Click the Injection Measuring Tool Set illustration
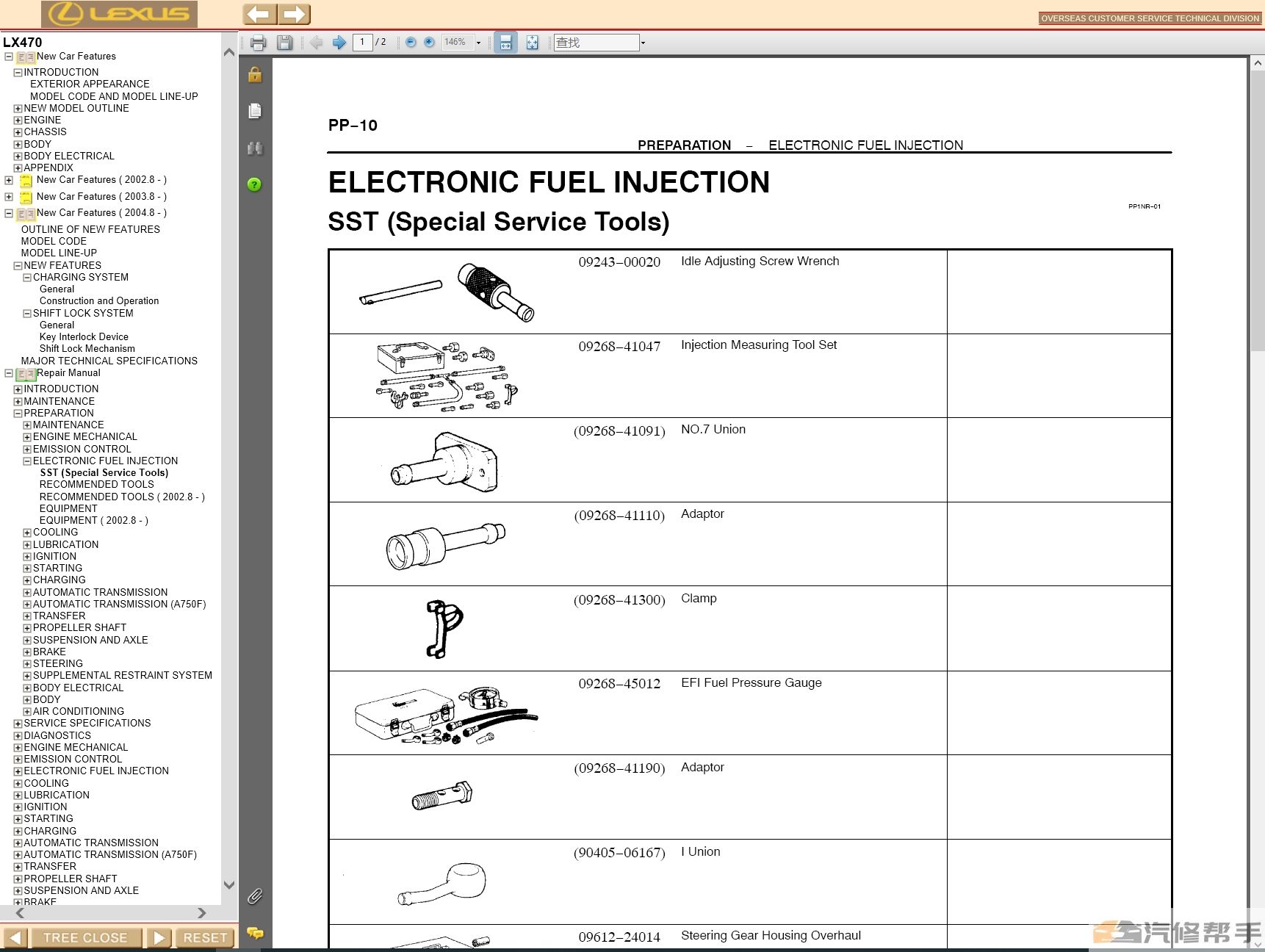Screen dimensions: 1265x952 [x=447, y=376]
